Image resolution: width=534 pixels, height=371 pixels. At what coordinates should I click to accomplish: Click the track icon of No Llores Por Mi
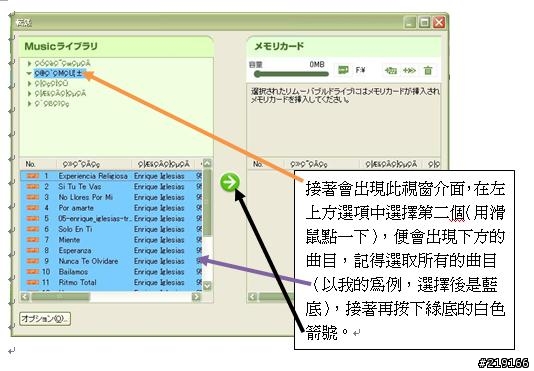(33, 197)
